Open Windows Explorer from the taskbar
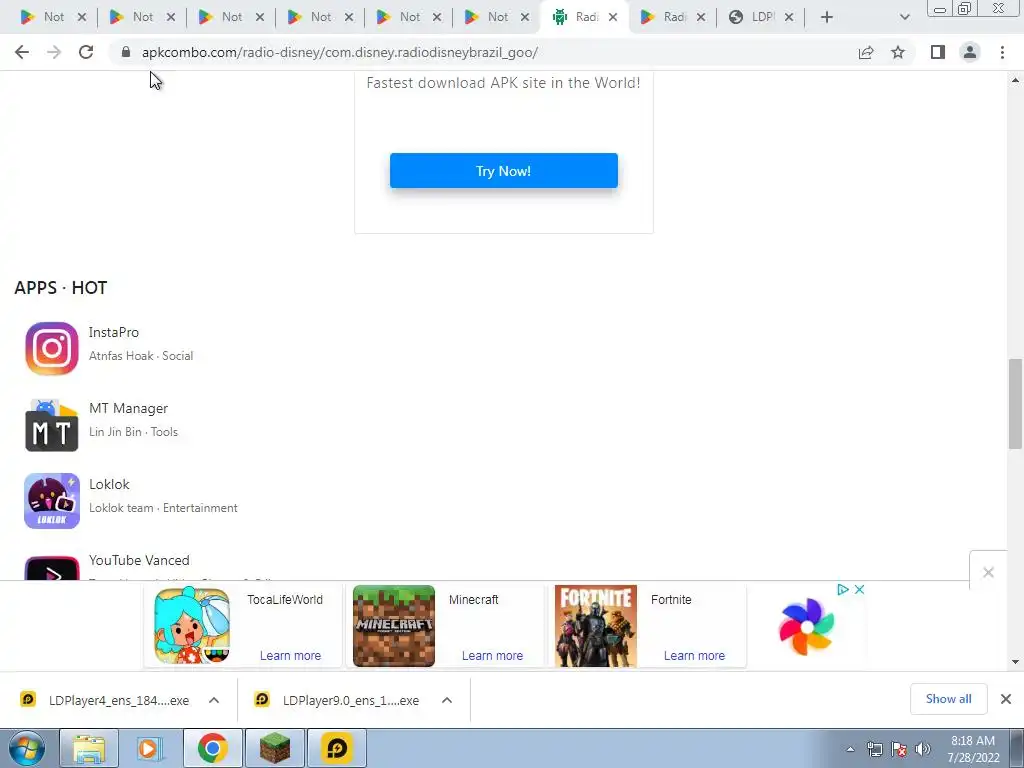Image resolution: width=1024 pixels, height=768 pixels. click(89, 748)
